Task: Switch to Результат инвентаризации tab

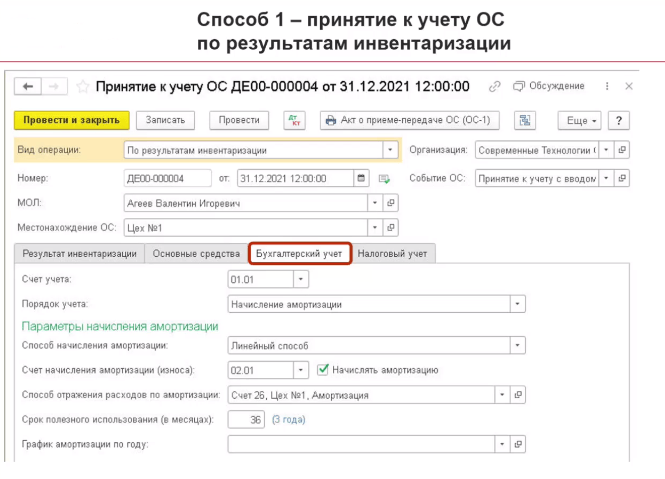Action: tap(79, 254)
